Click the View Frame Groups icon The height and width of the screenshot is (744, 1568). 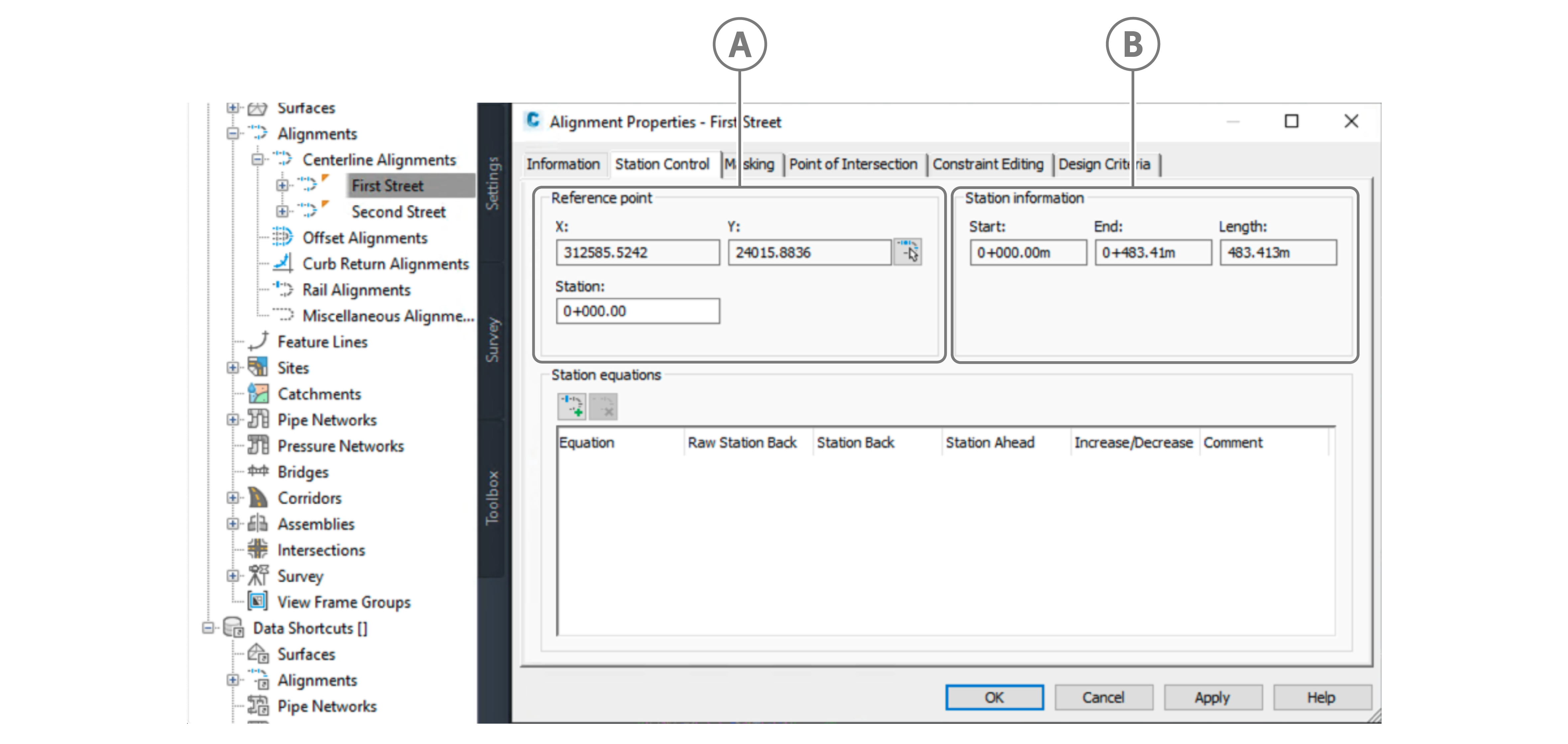tap(258, 601)
